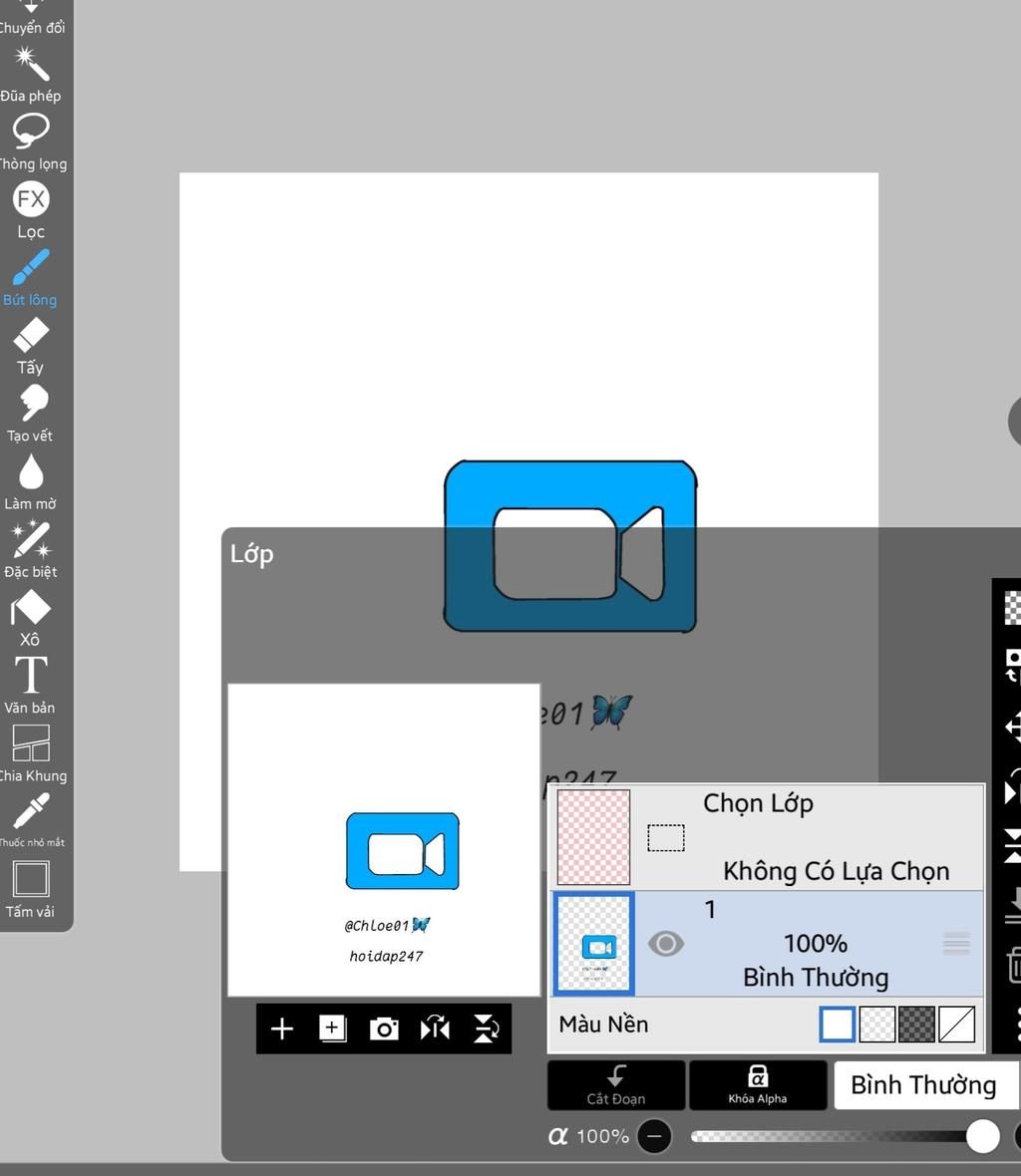Click the checkerboard clear-layer icon

point(1013,608)
